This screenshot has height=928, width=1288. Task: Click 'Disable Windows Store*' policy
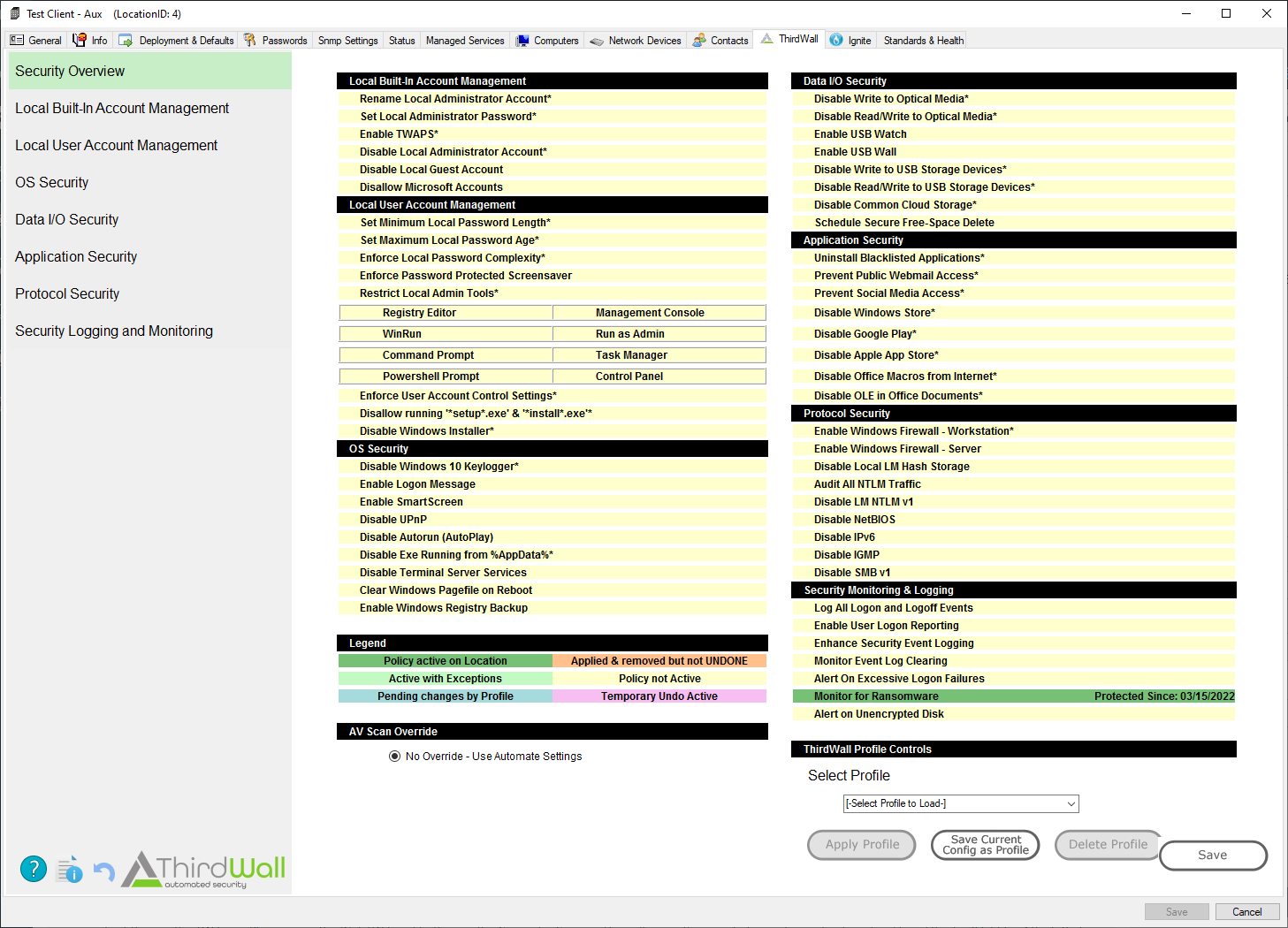[x=1014, y=313]
